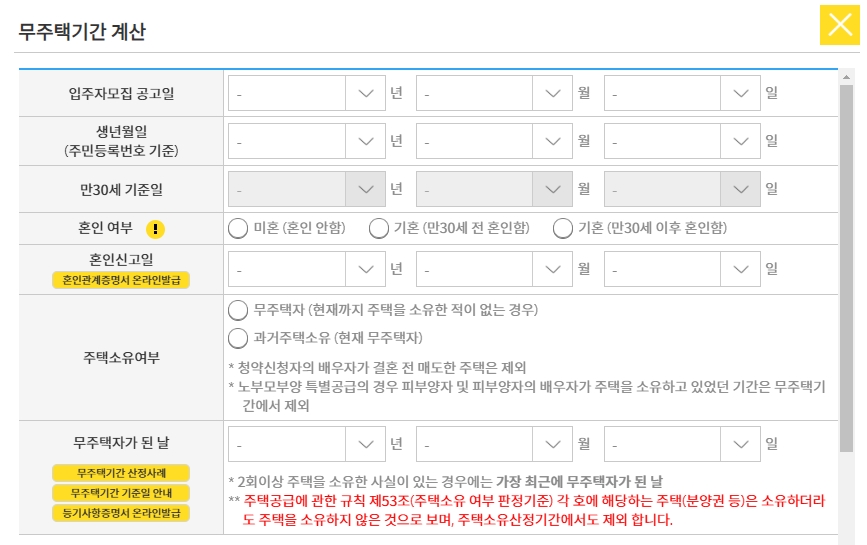Open 입주자모집 공고일 month dropdown
Image resolution: width=867 pixels, height=545 pixels.
494,93
